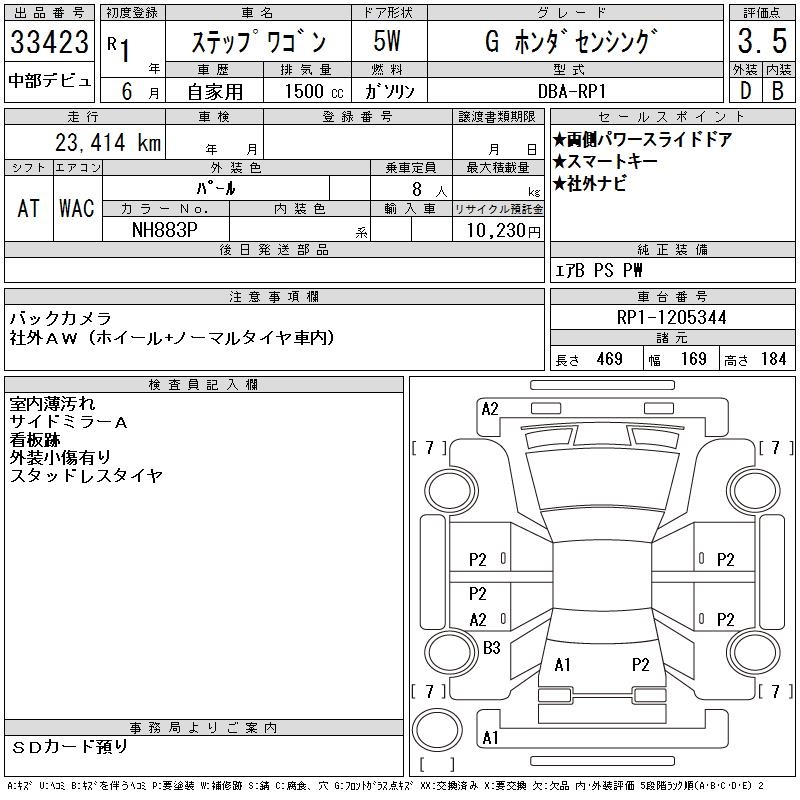800x800 pixels.
Task: Click the 初度登録 header
Action: [x=133, y=13]
